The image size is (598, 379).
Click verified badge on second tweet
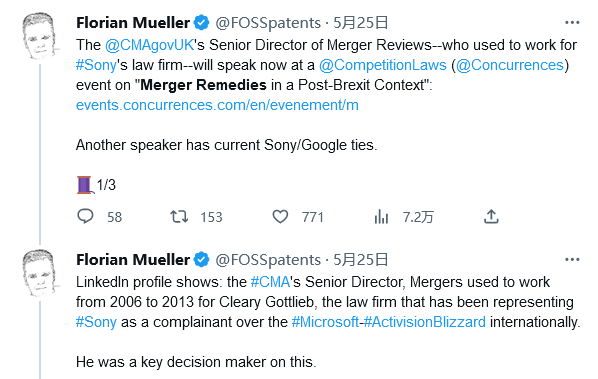pyautogui.click(x=201, y=260)
